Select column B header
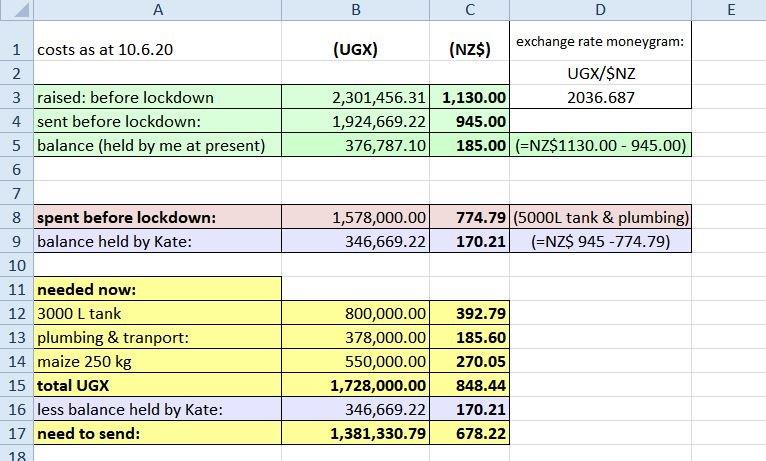This screenshot has height=461, width=766. (356, 10)
